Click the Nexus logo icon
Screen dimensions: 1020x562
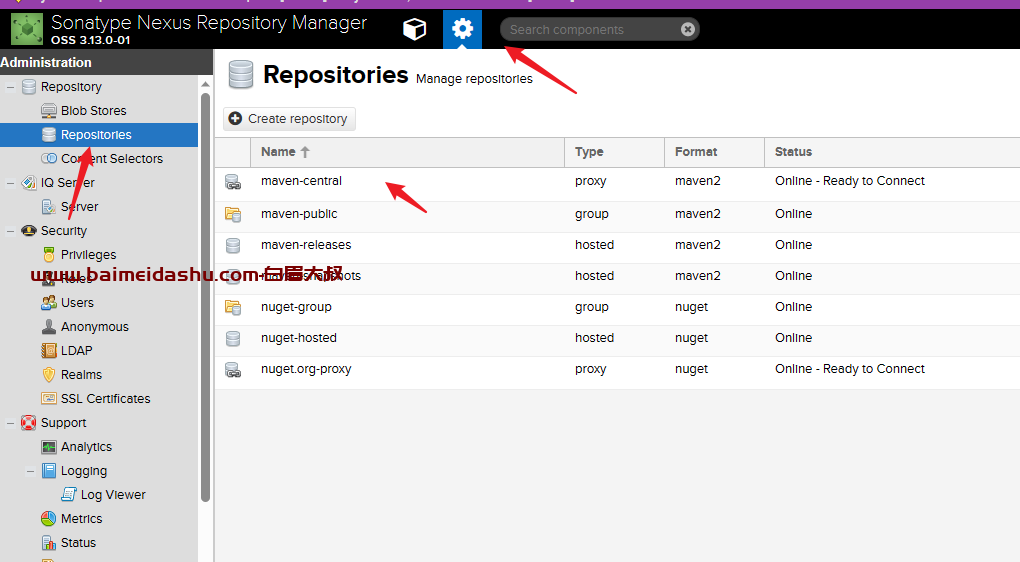coord(27,29)
